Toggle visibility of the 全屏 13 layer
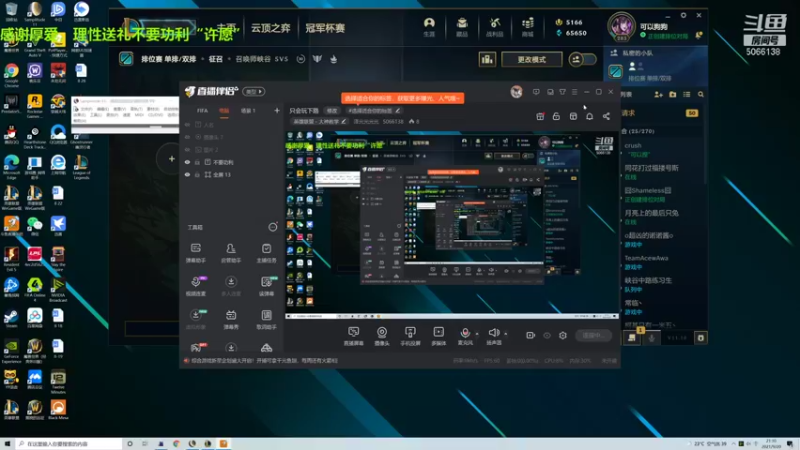Screen dimensions: 800x450 187,174
